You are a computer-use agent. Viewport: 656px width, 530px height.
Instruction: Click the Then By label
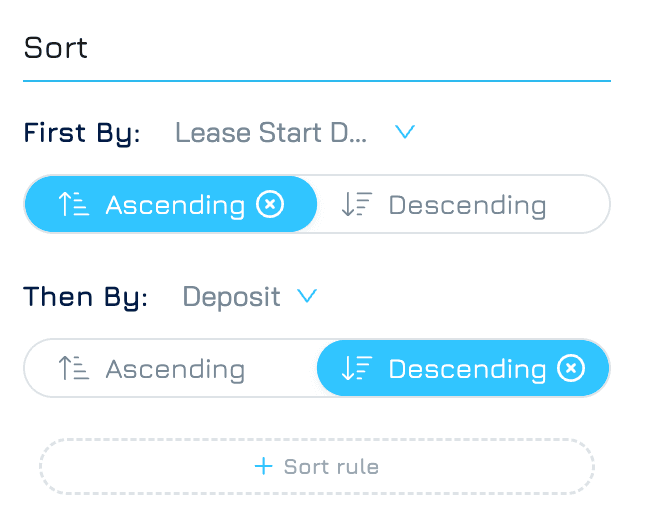(85, 298)
